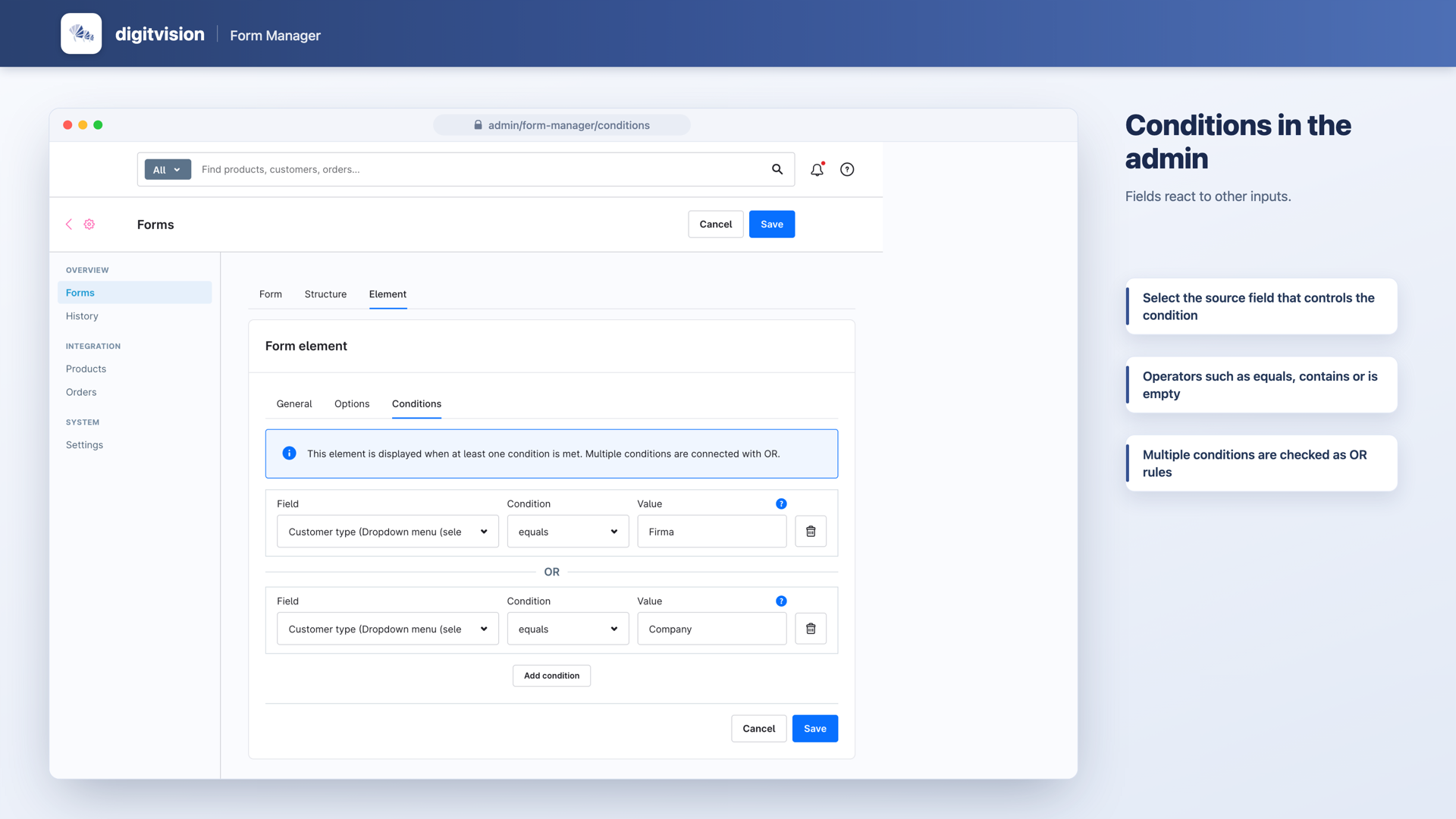Go back with the pink chevron arrow
Viewport: 1456px width, 819px height.
click(x=69, y=224)
